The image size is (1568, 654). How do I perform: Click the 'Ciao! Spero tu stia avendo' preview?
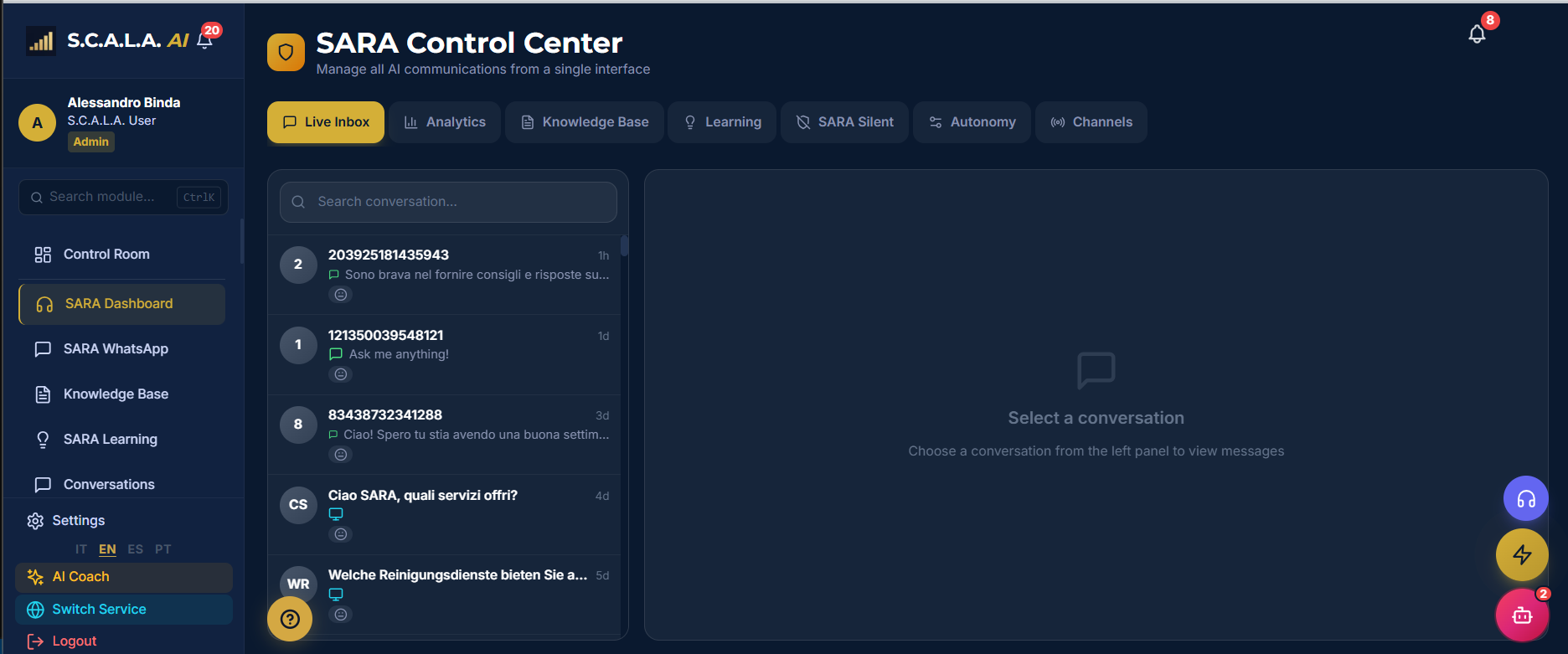tap(476, 435)
